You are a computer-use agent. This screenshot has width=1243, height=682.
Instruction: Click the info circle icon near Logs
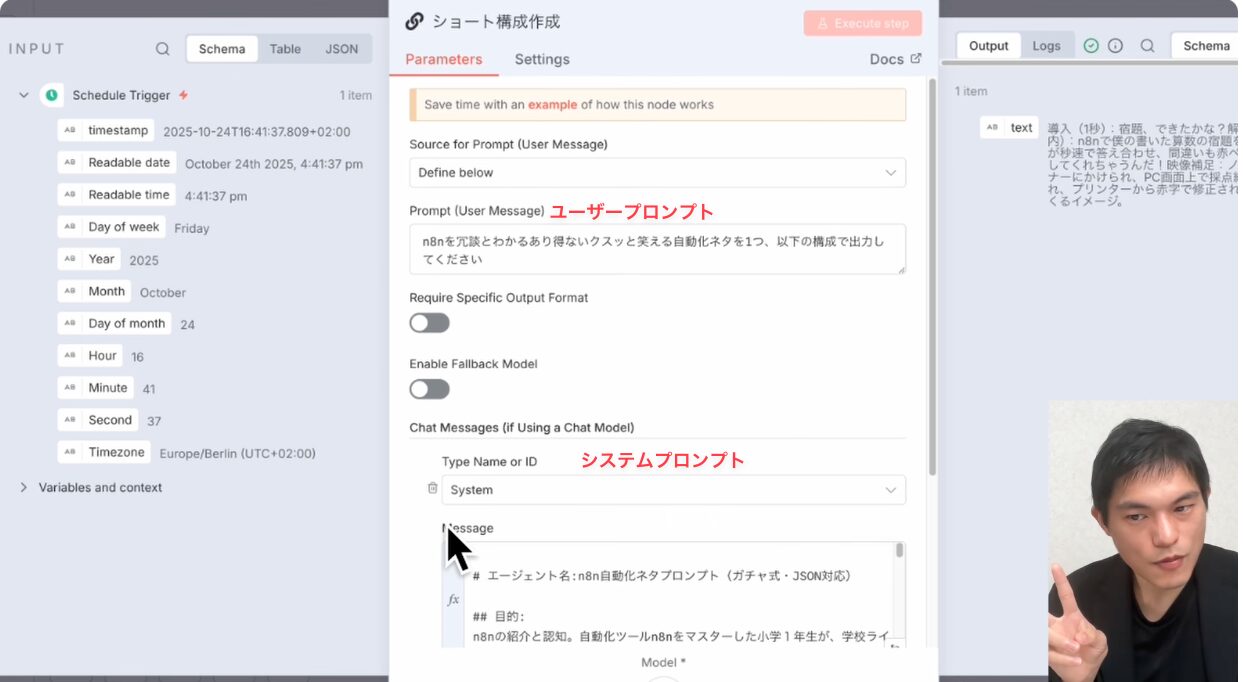pyautogui.click(x=1115, y=46)
